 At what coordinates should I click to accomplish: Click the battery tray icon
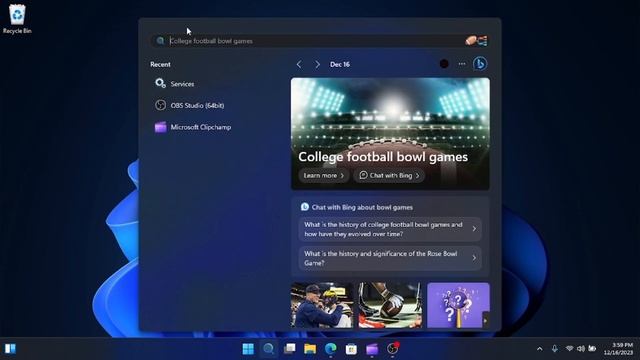coord(592,349)
